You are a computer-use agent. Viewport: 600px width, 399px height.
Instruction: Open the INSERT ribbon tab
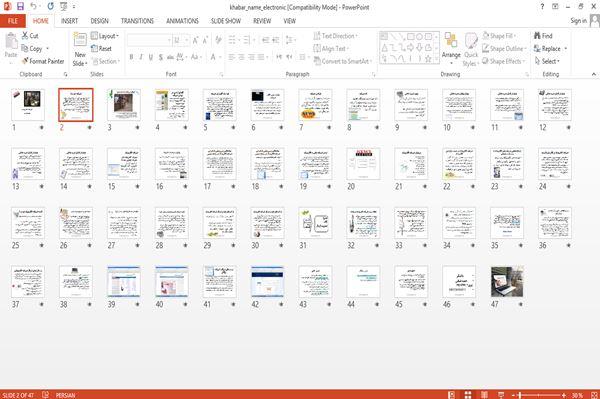[69, 21]
